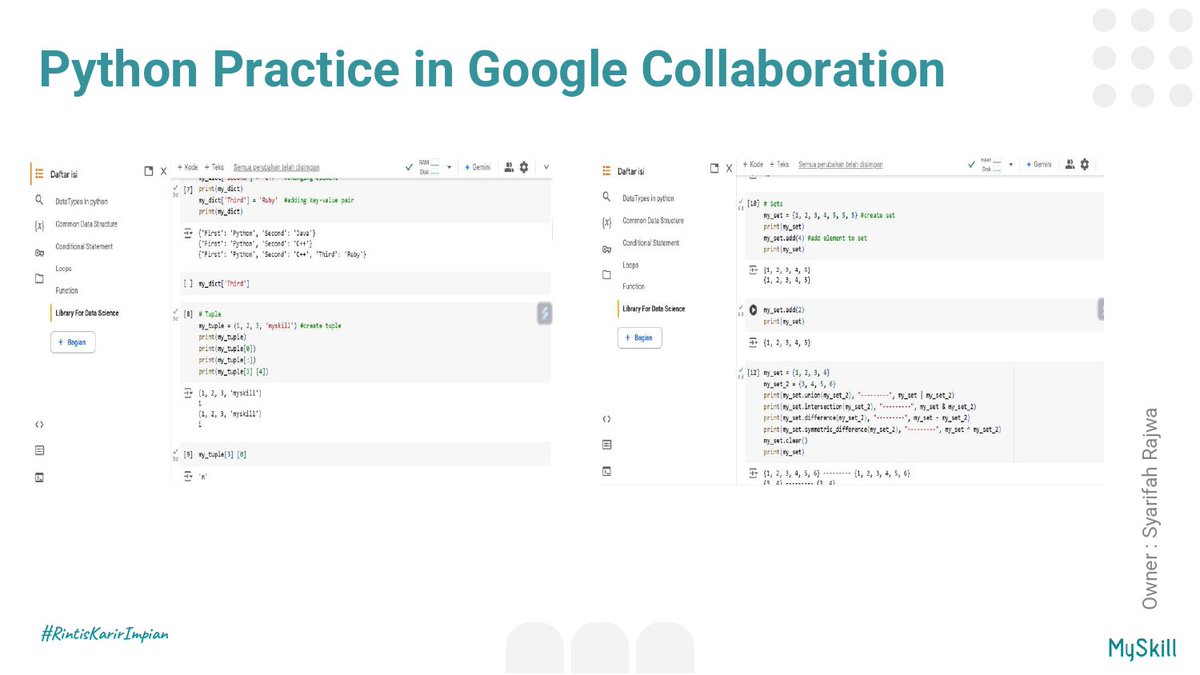Open settings gear in right notebook
1200x675 pixels.
pyautogui.click(x=1087, y=164)
